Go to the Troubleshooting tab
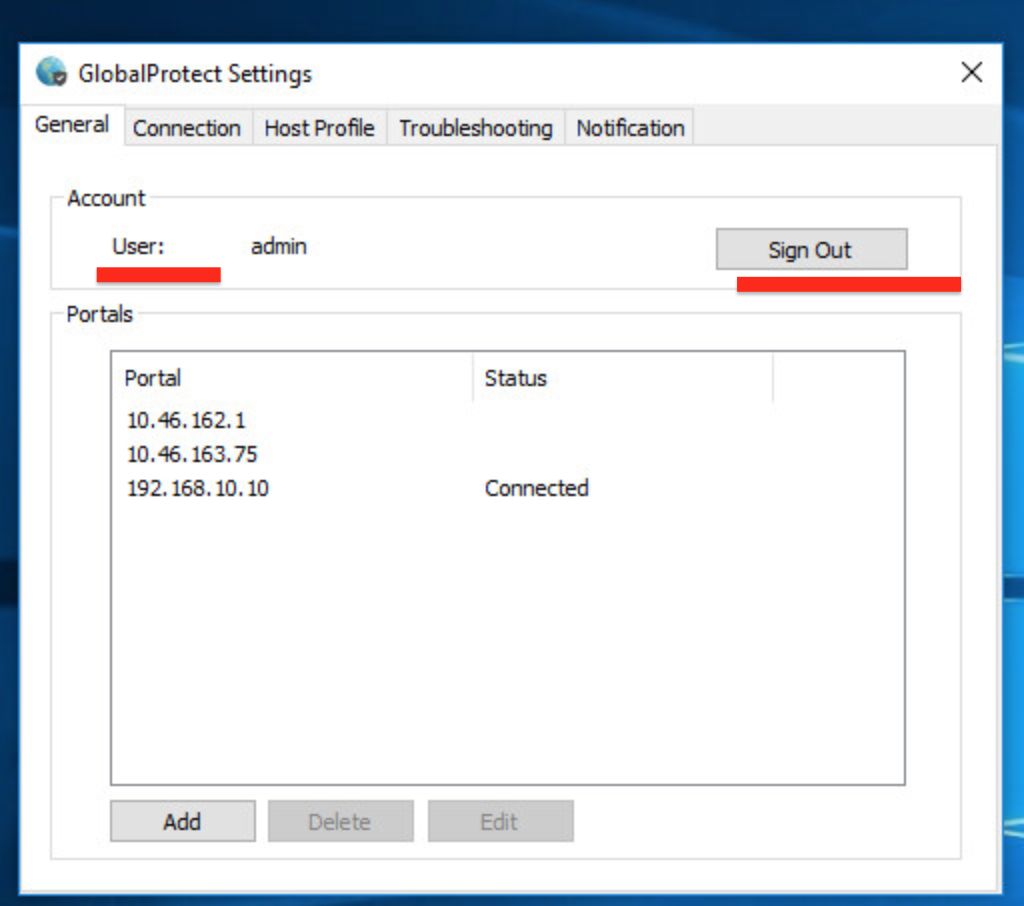This screenshot has width=1024, height=906. point(475,128)
